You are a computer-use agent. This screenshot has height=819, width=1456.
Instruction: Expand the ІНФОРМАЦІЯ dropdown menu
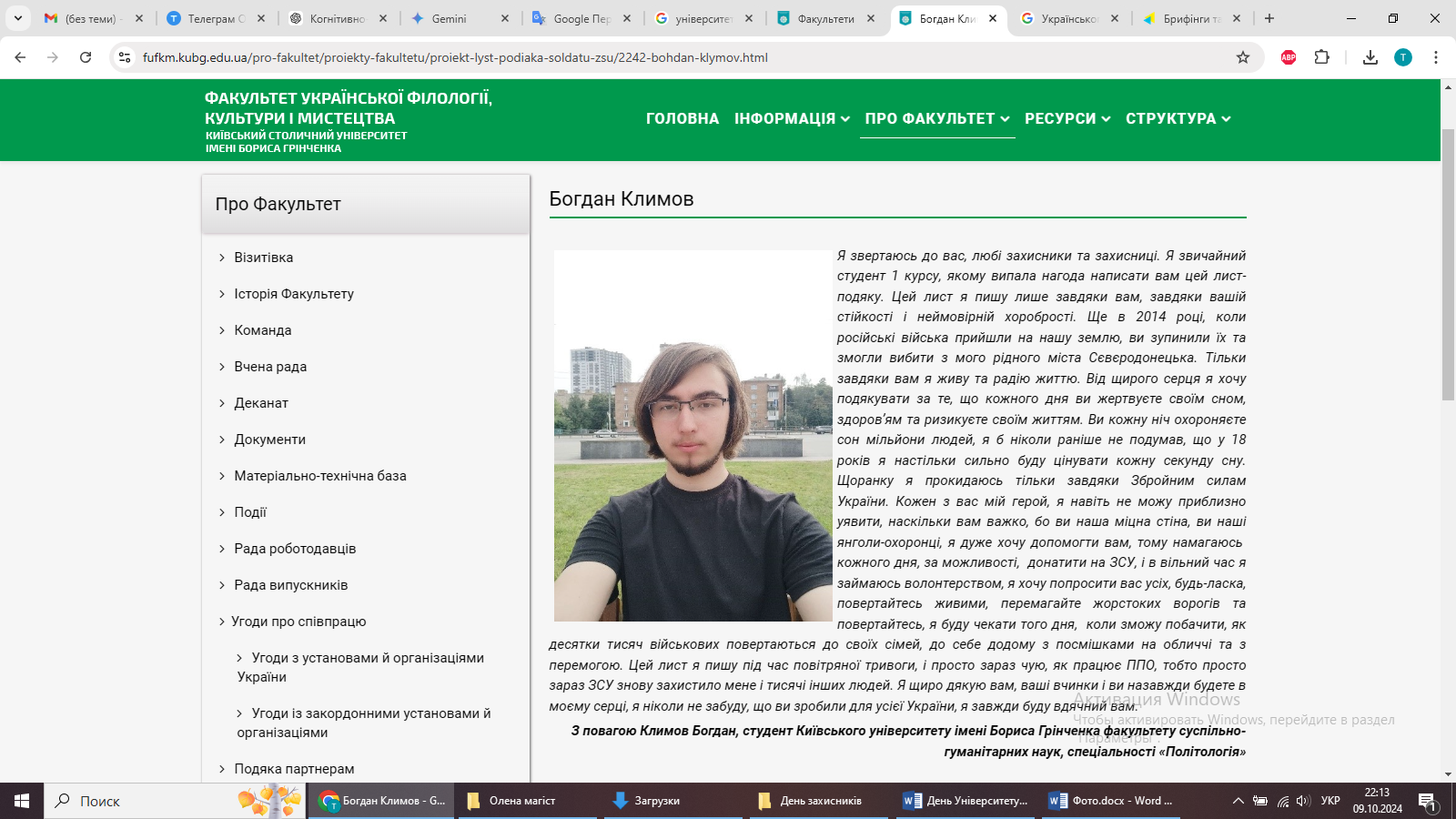792,118
